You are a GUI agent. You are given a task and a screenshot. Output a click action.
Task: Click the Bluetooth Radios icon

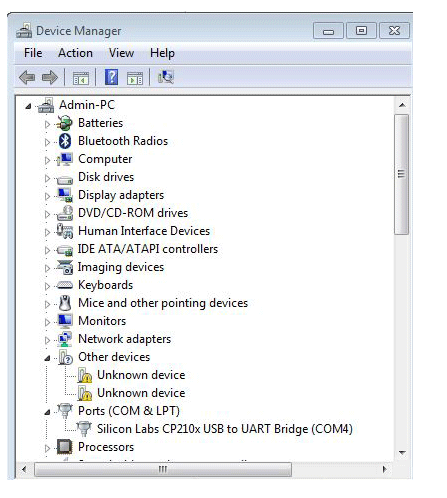coord(65,141)
